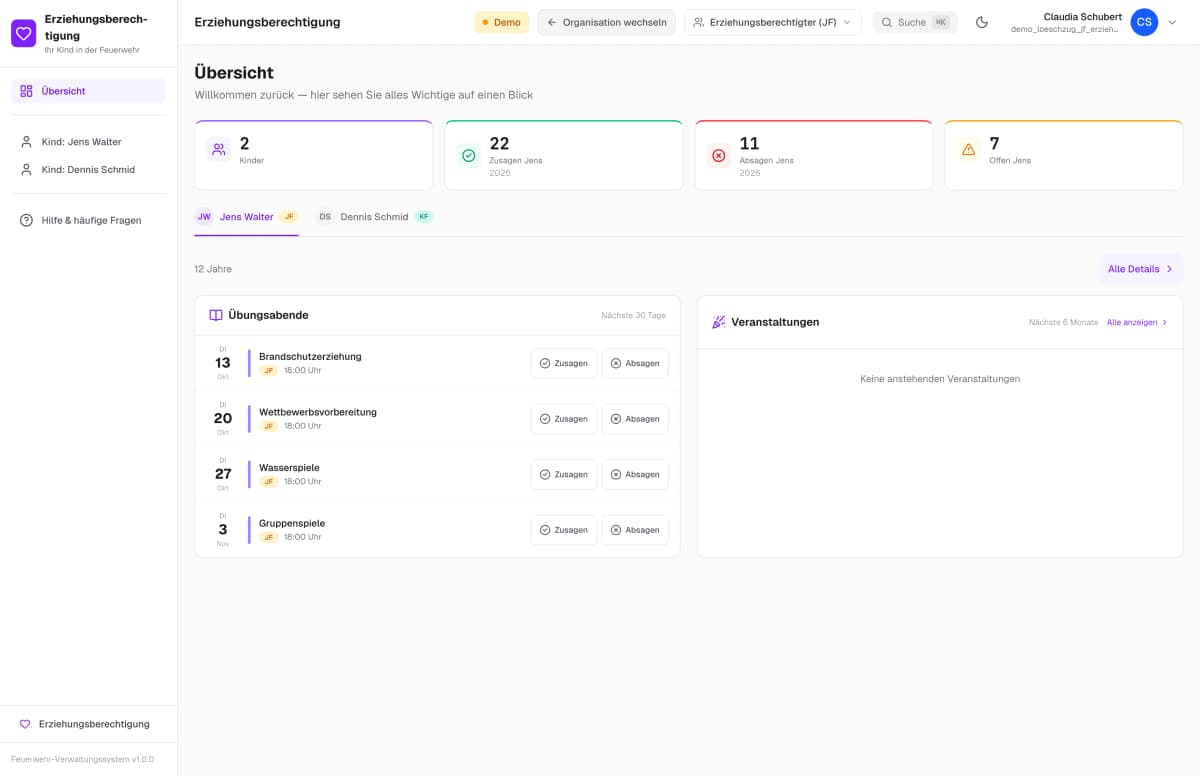Image resolution: width=1200 pixels, height=776 pixels.
Task: Confirm Wasserspiele with Zusagen
Action: (564, 474)
